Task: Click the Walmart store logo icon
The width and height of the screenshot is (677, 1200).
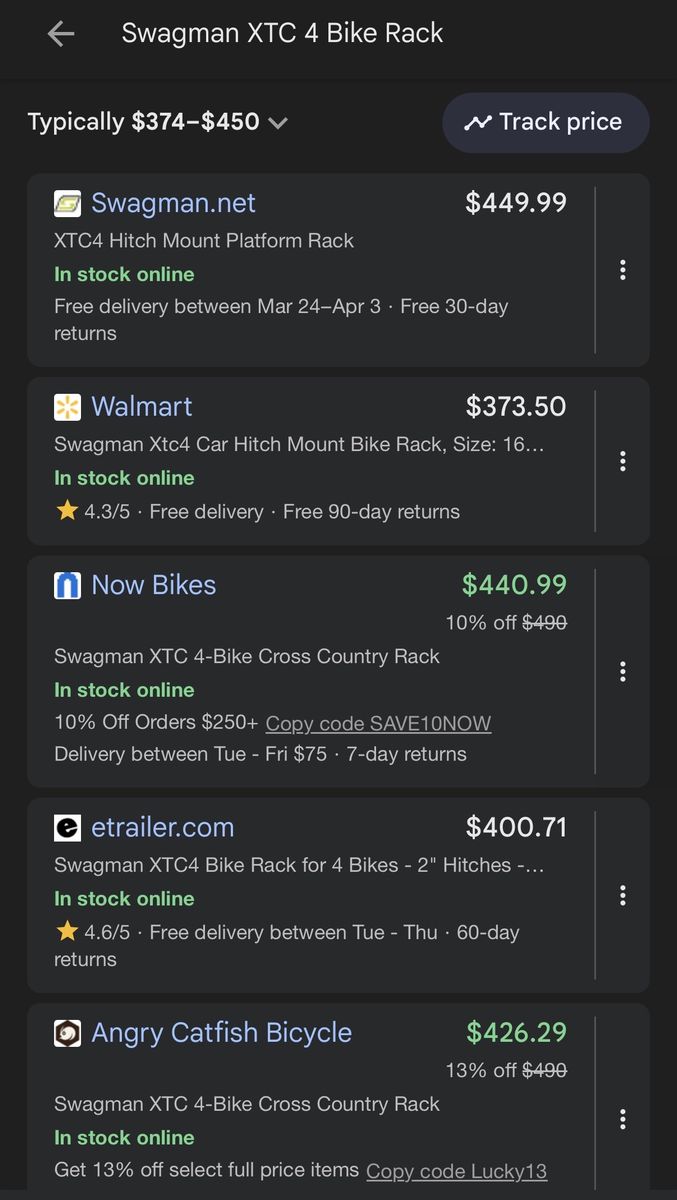Action: (67, 407)
